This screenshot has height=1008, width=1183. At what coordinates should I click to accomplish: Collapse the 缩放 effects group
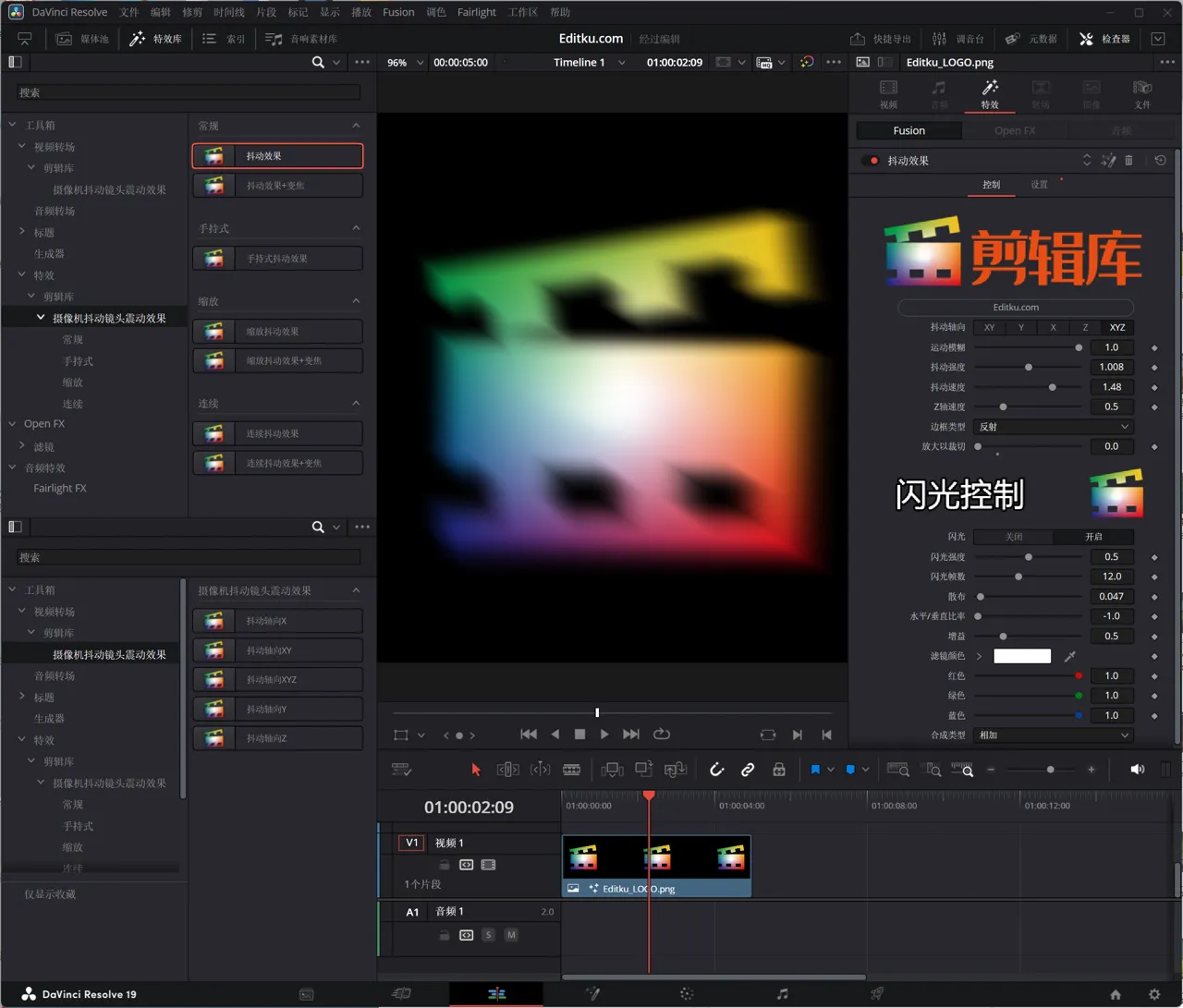click(x=356, y=301)
